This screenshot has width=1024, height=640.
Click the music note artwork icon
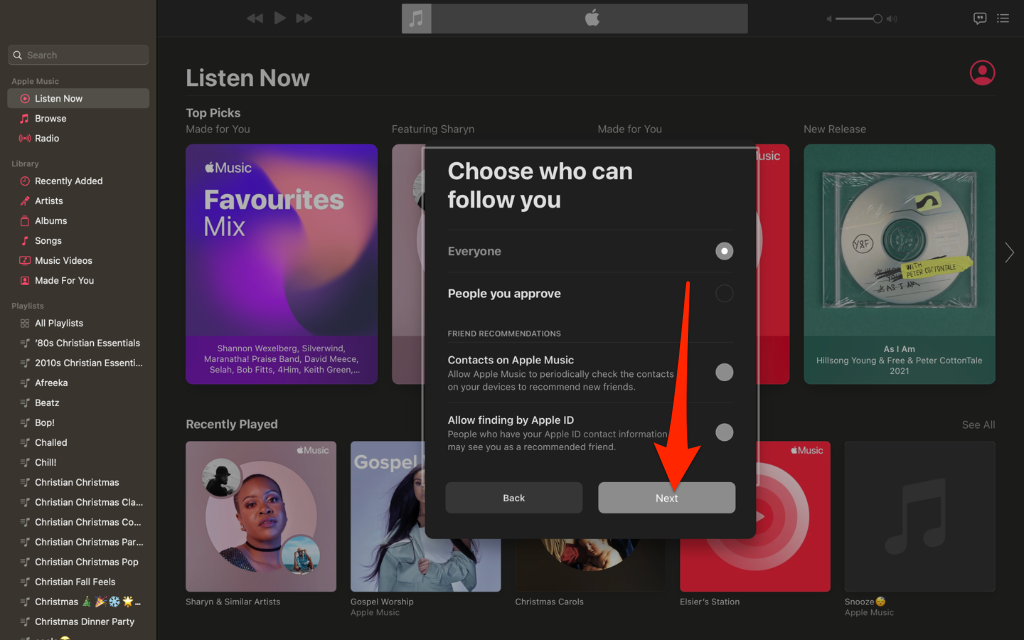pyautogui.click(x=416, y=18)
